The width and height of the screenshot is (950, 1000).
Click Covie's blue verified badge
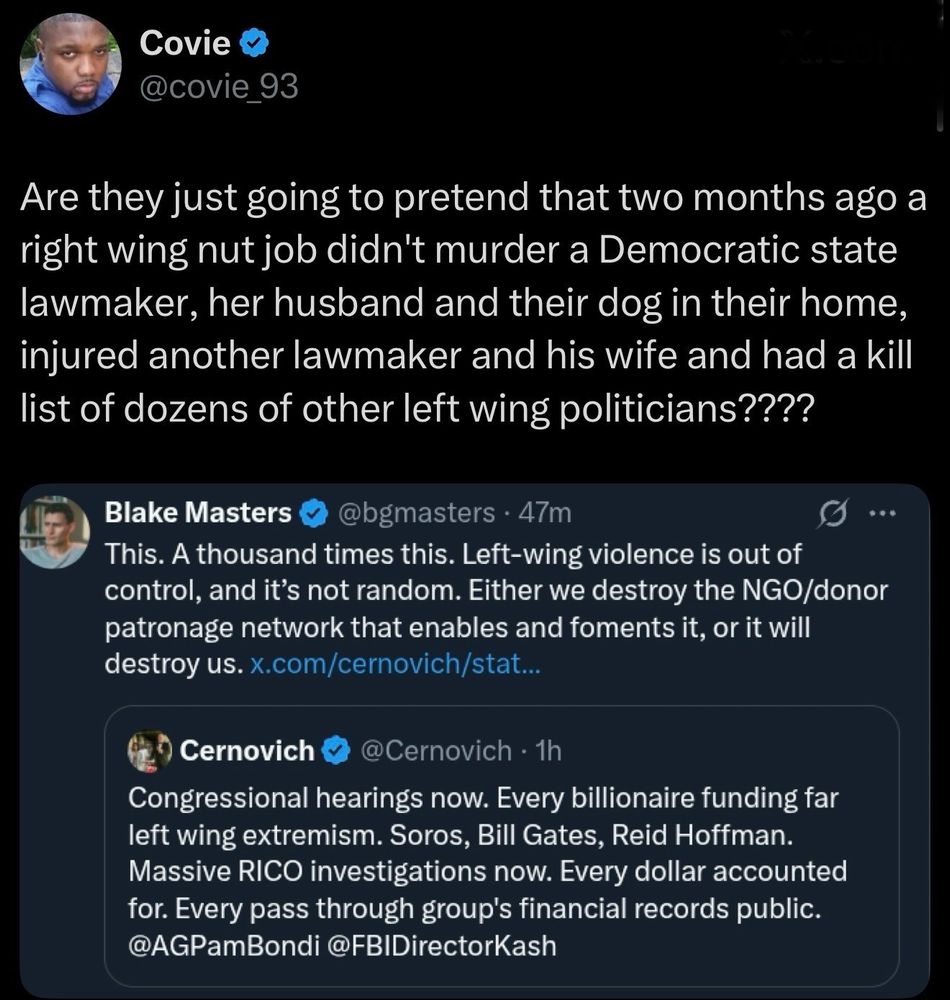(x=254, y=44)
